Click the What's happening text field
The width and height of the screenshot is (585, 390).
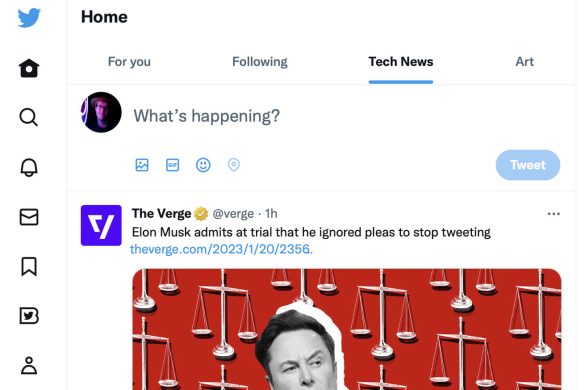pyautogui.click(x=207, y=116)
